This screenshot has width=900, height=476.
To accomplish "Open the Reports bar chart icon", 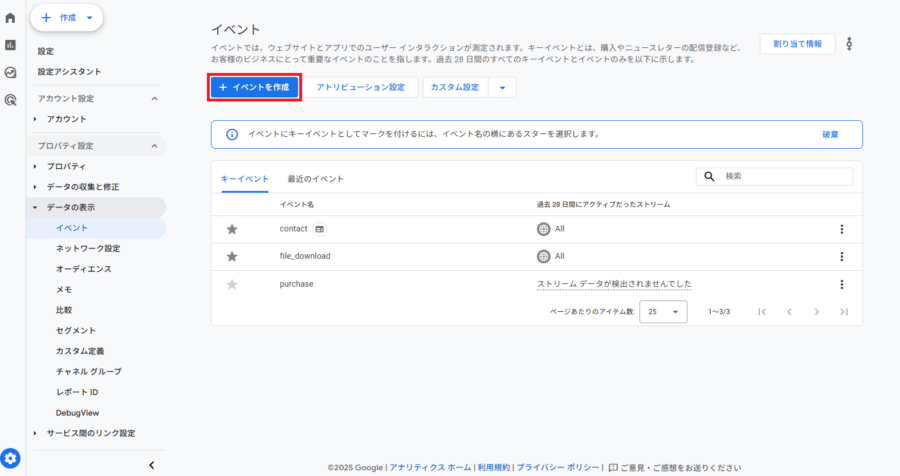I will [11, 45].
